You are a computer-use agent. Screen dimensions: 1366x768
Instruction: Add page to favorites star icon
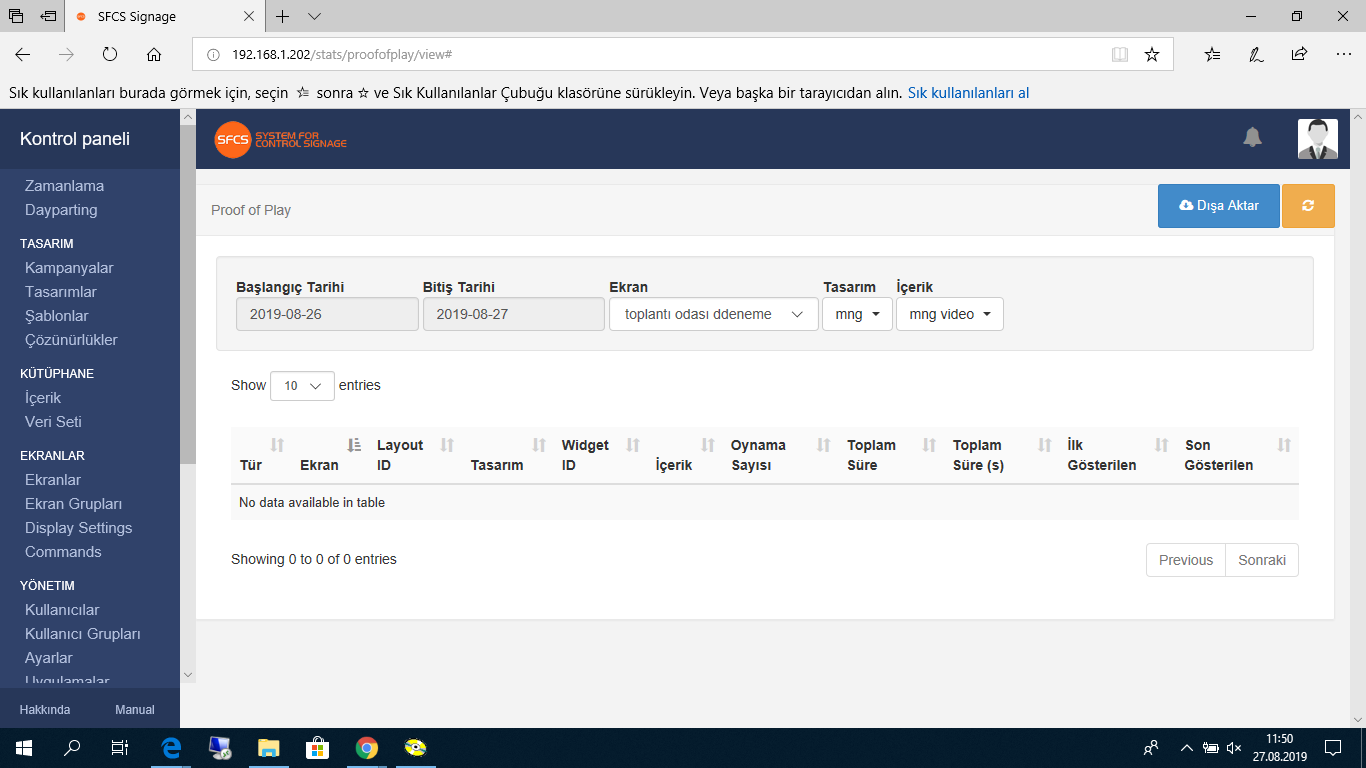click(1152, 54)
